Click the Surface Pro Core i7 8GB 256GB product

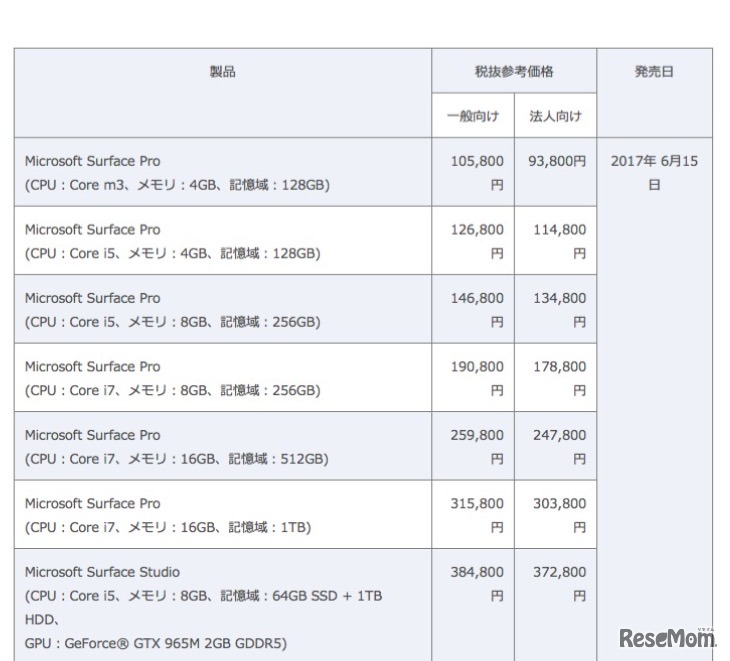[x=172, y=378]
